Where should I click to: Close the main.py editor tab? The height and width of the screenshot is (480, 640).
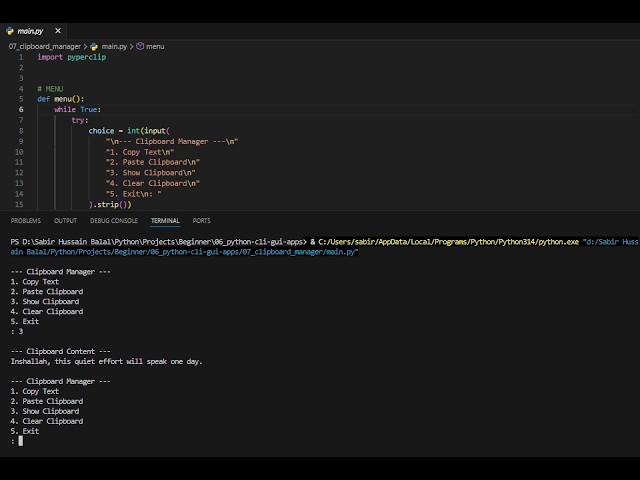click(x=58, y=31)
